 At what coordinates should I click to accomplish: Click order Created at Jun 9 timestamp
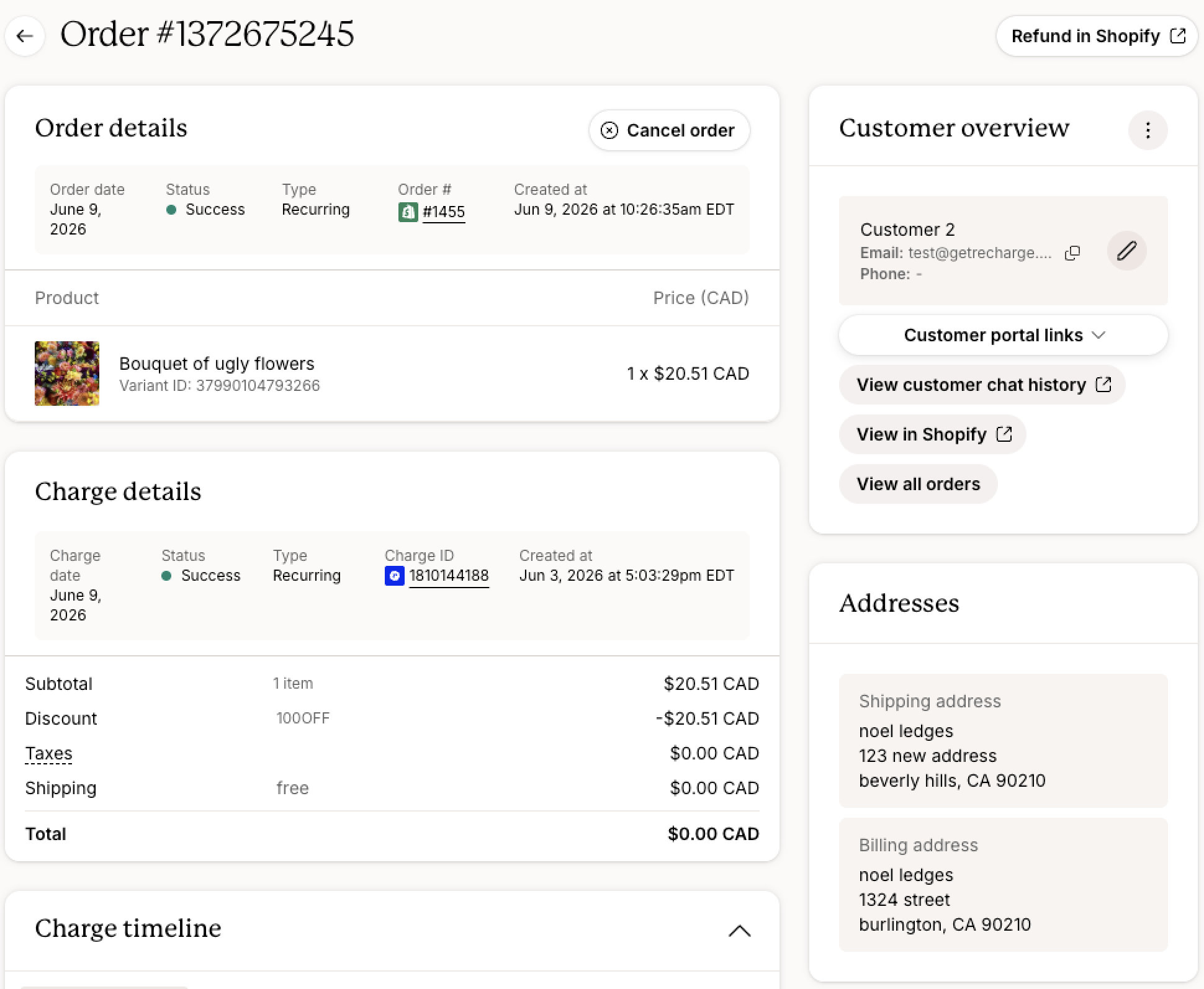[x=624, y=210]
